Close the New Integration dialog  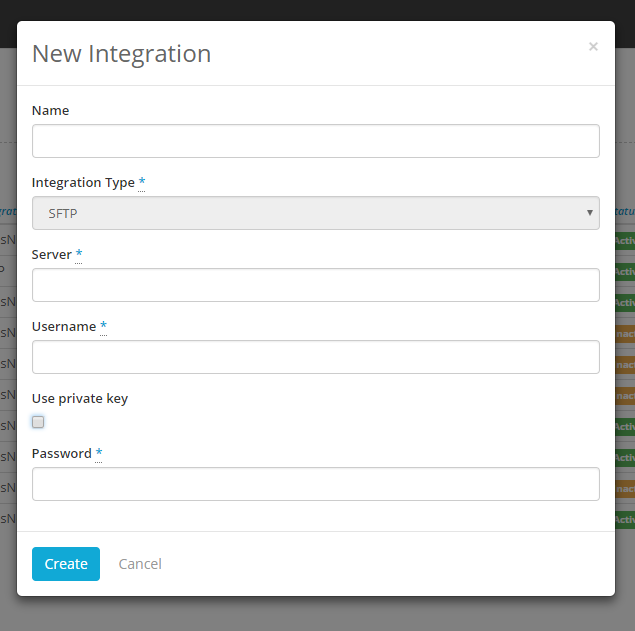593,47
